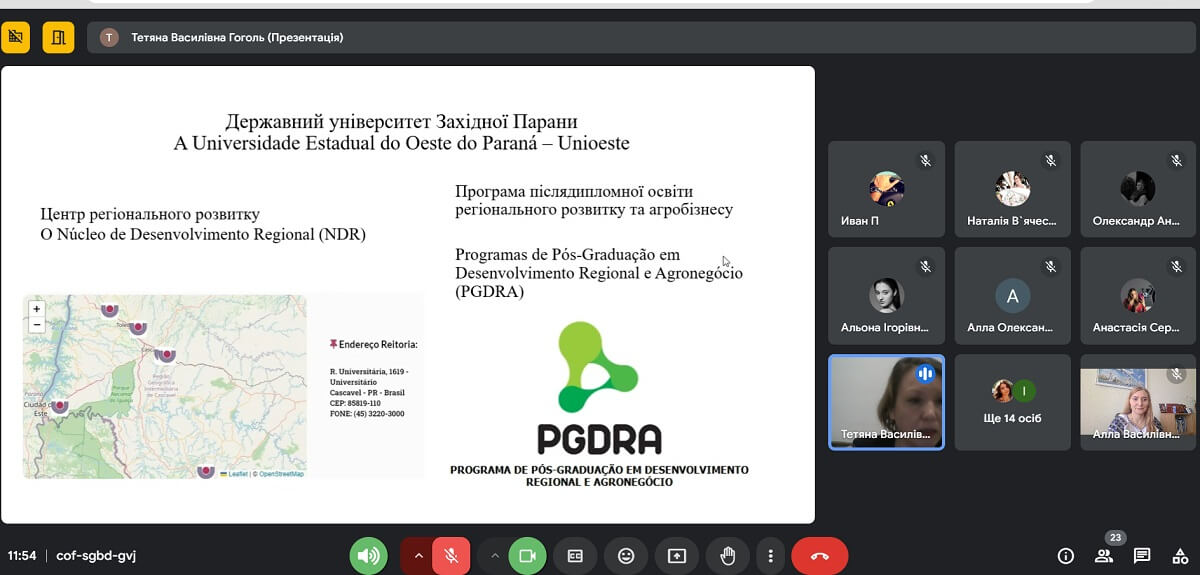Open the three-dot more options menu
1200x575 pixels.
pyautogui.click(x=770, y=556)
